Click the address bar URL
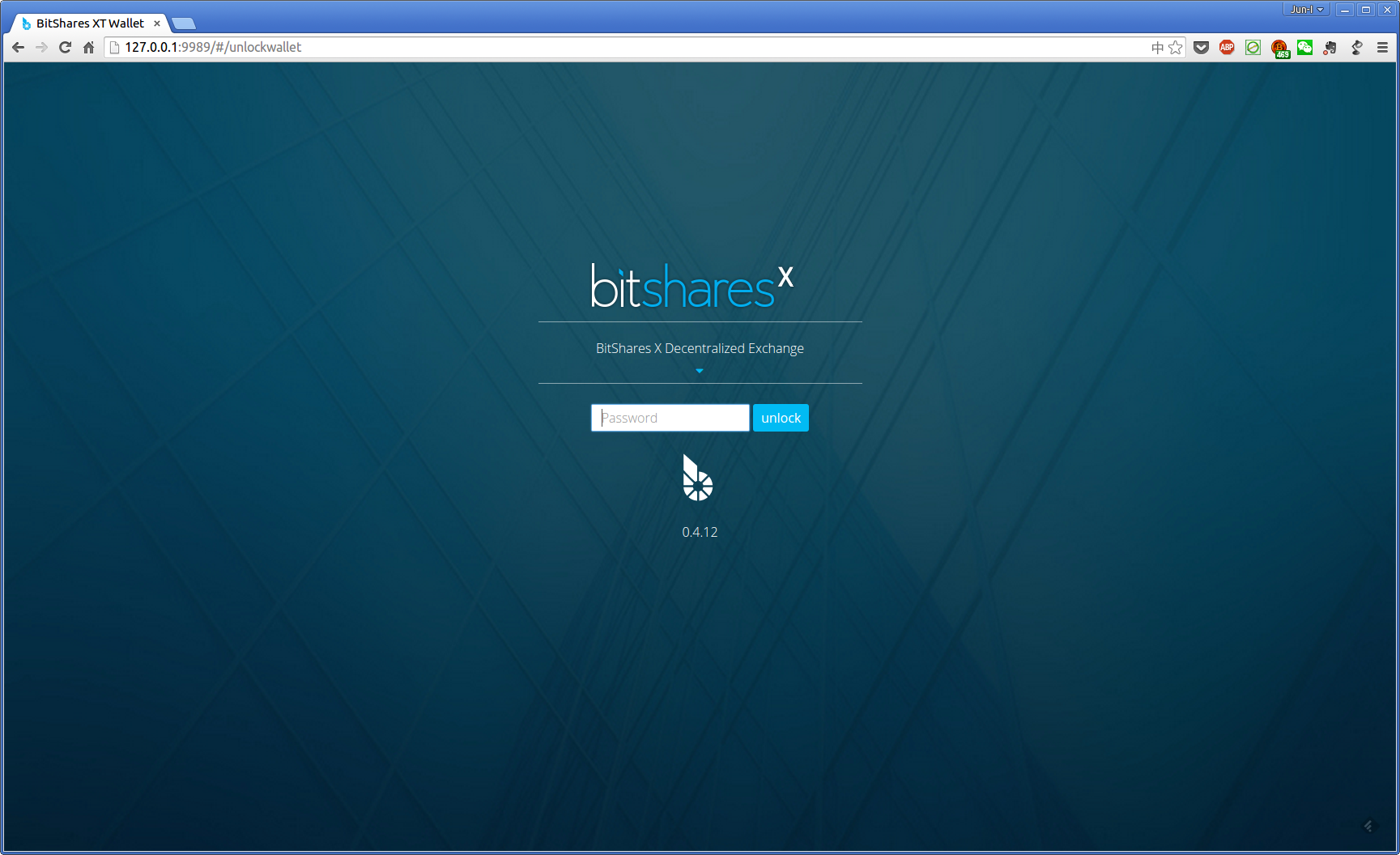1400x855 pixels. (x=213, y=47)
